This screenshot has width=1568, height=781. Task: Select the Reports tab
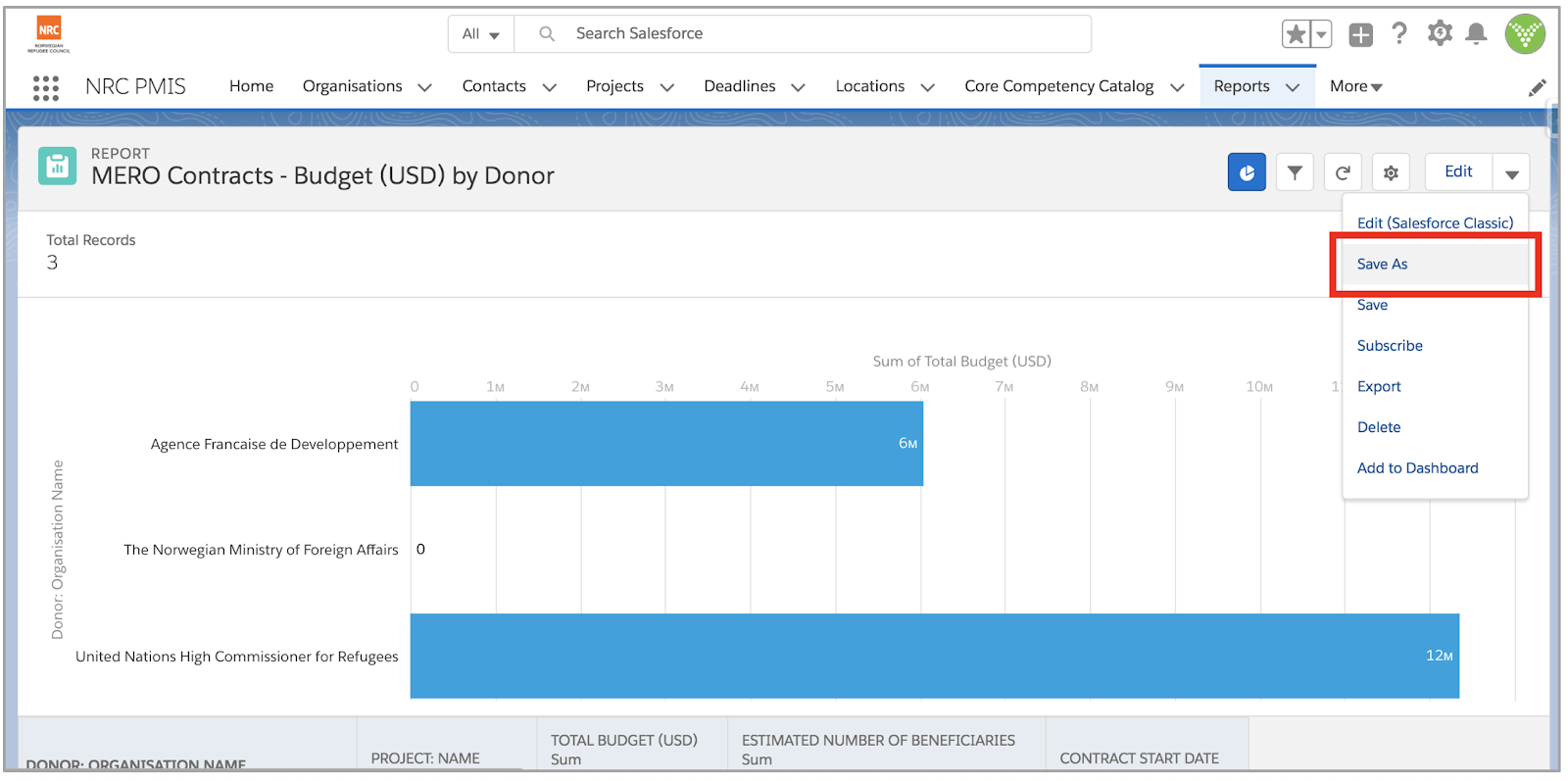(1241, 86)
